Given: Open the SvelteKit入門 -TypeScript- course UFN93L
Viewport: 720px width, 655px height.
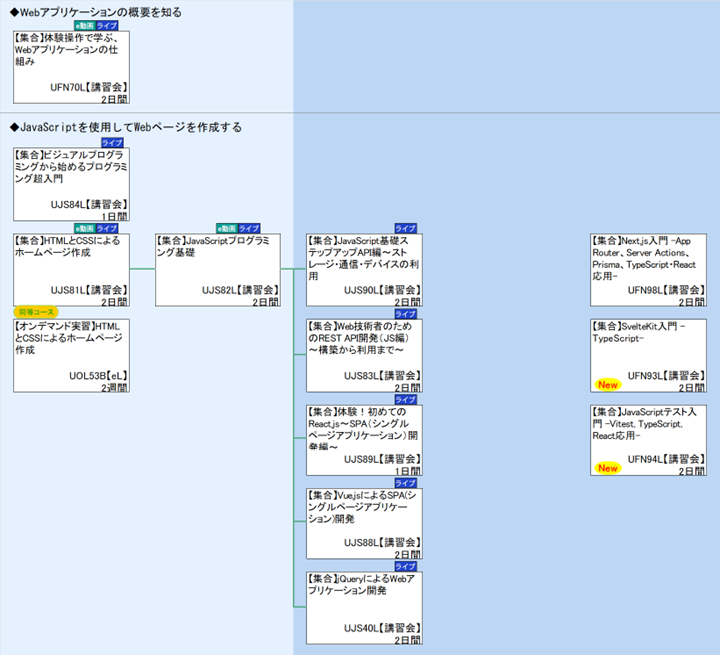Looking at the screenshot, I should point(648,356).
